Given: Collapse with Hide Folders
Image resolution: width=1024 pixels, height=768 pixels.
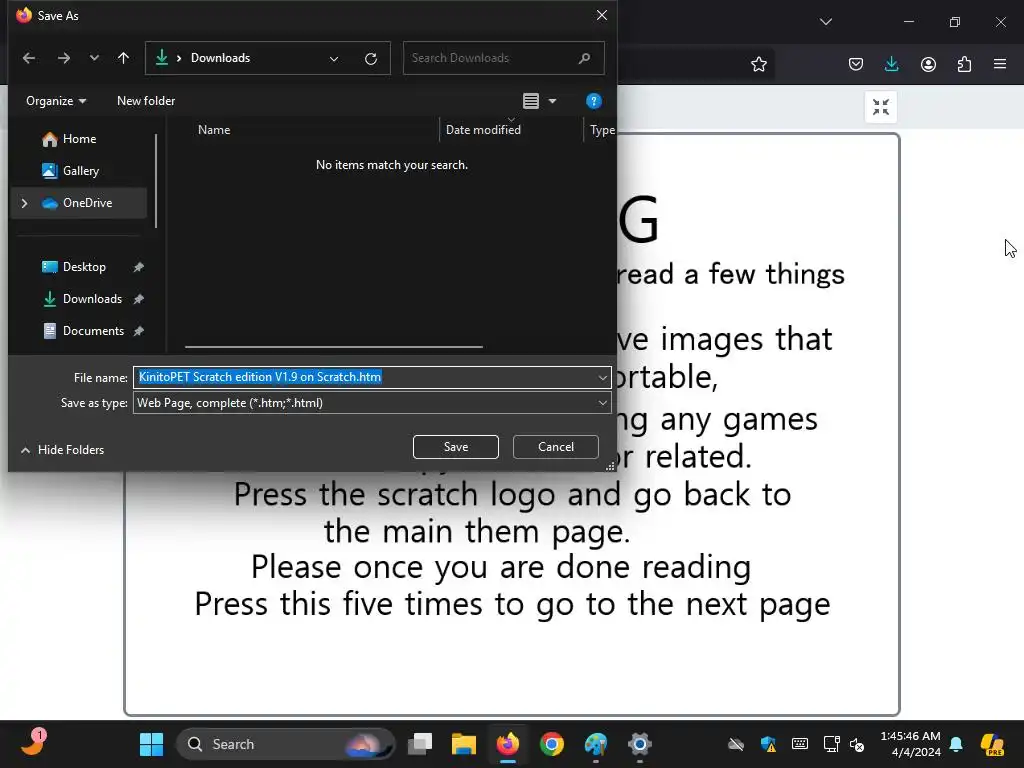Looking at the screenshot, I should tap(63, 449).
